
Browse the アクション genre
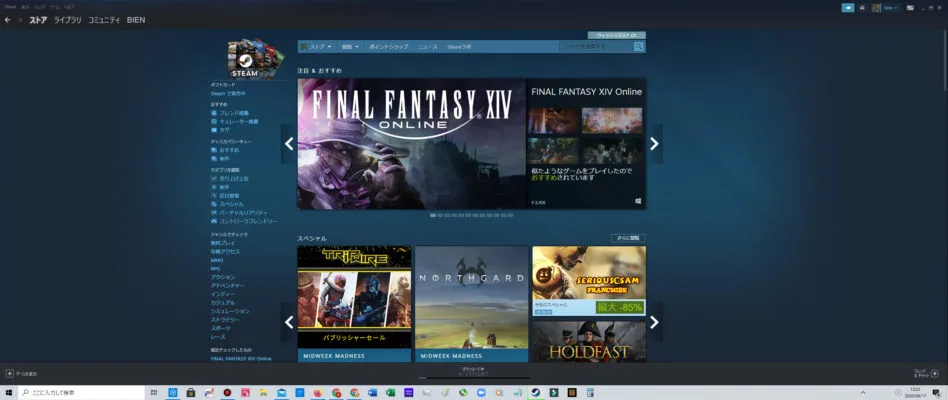click(223, 277)
